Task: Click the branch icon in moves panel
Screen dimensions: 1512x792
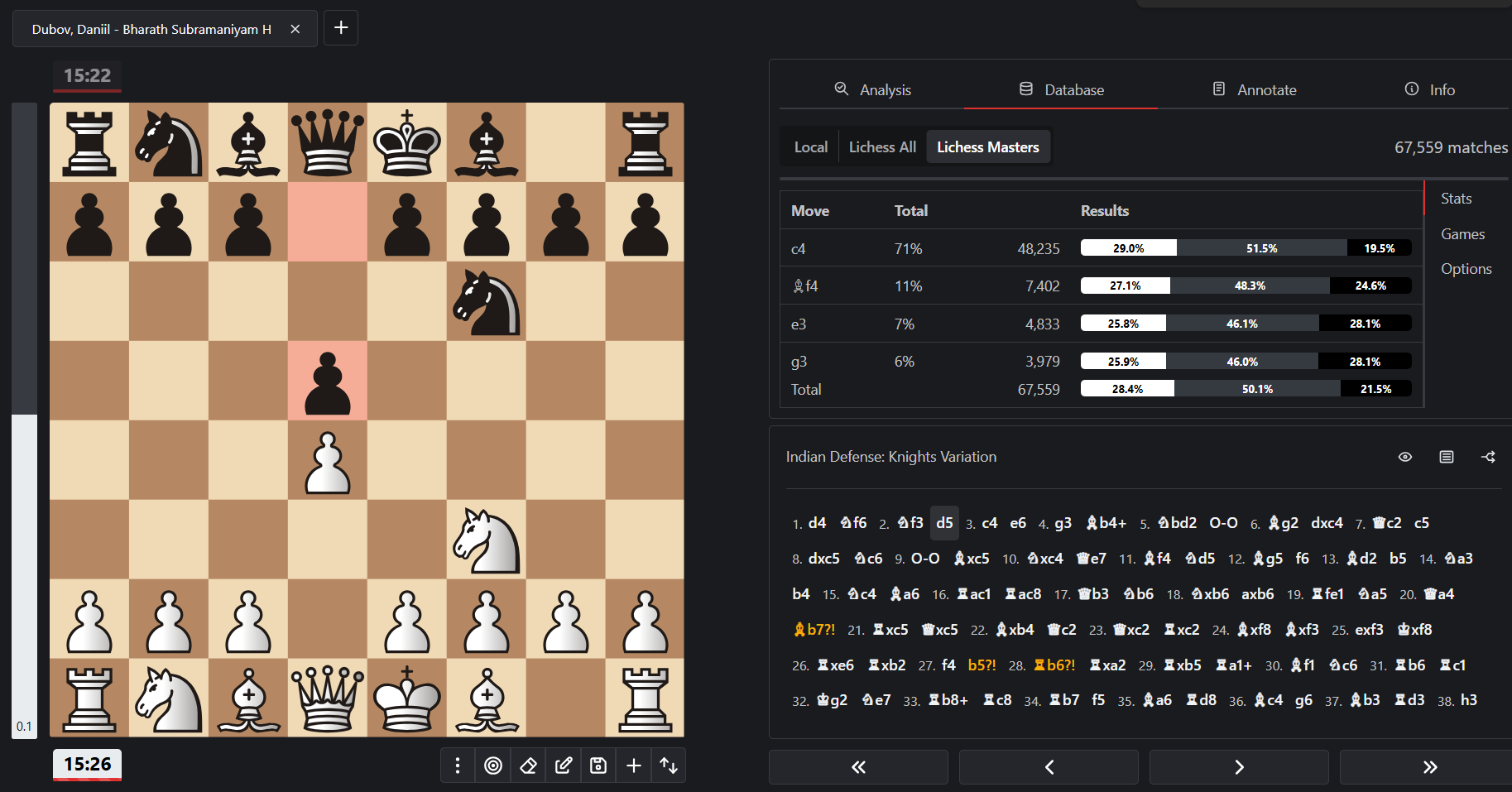Action: tap(1488, 457)
